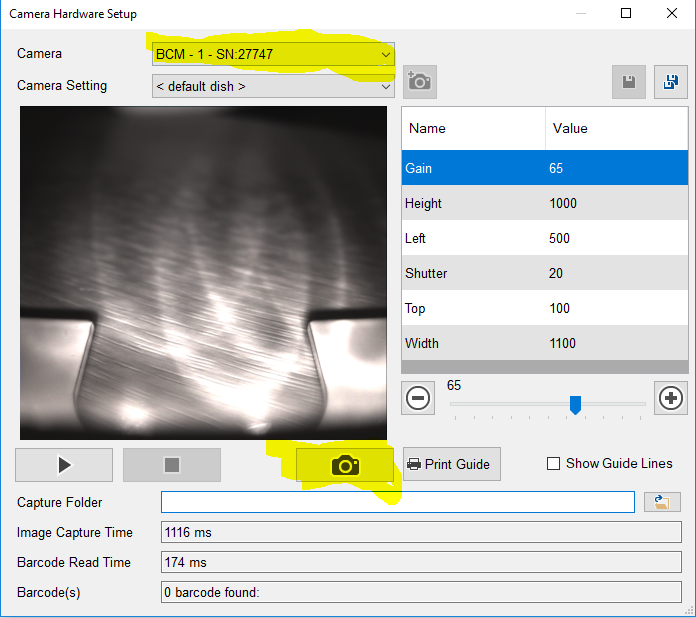Select the Gain row in the table

click(544, 168)
